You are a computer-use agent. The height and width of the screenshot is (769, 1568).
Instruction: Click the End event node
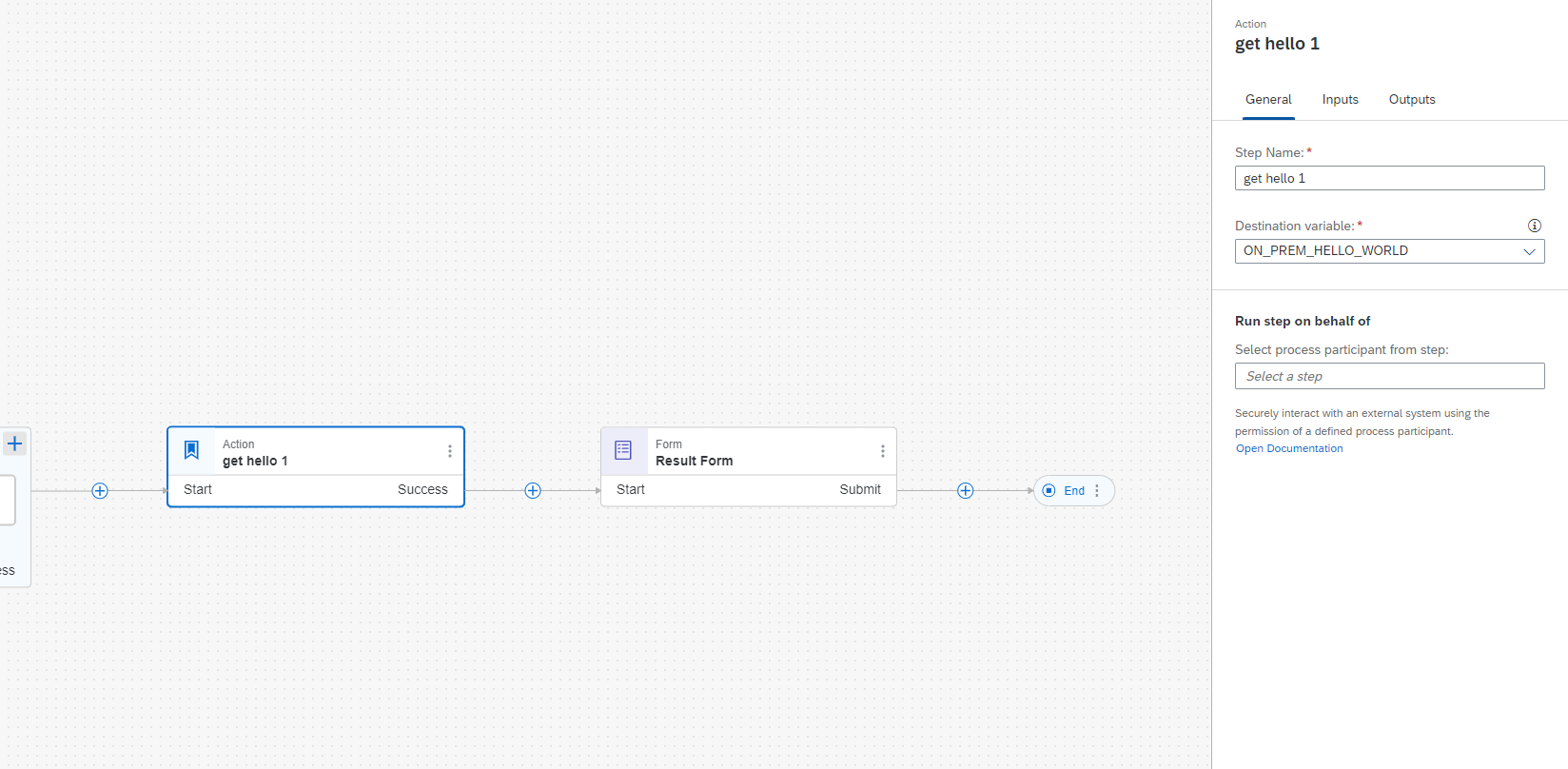1067,491
